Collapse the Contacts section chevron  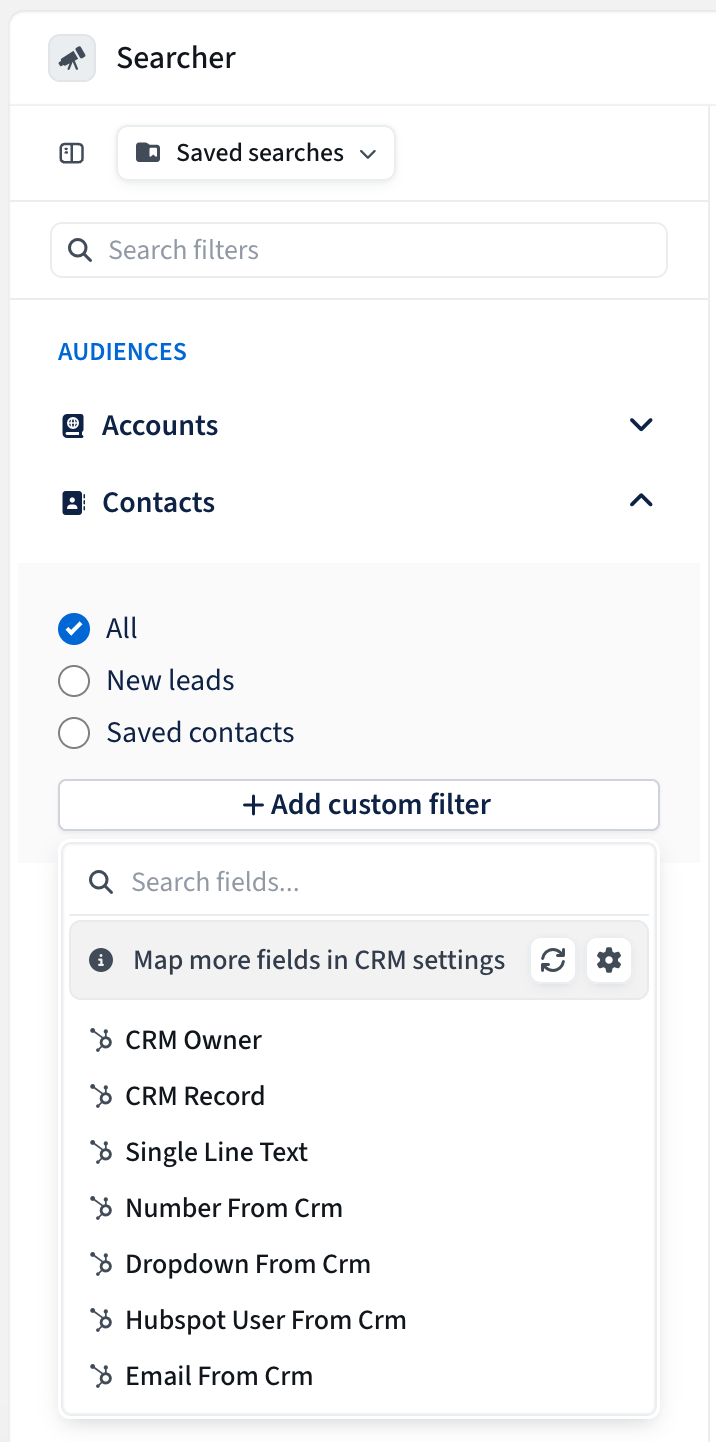coord(641,501)
